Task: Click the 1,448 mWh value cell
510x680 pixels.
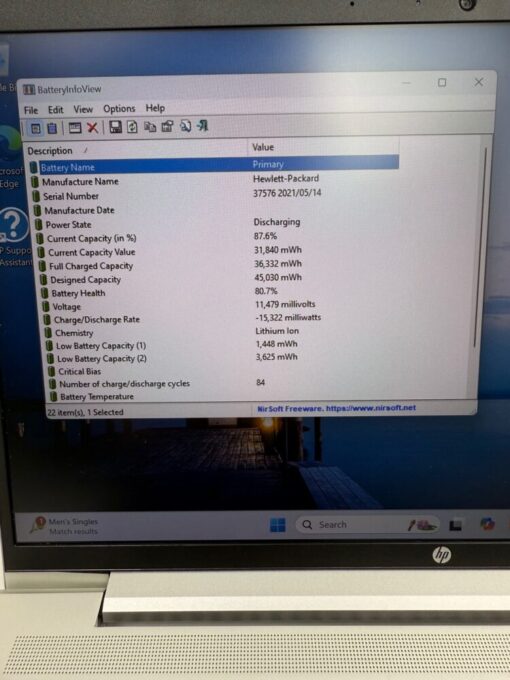Action: [277, 344]
